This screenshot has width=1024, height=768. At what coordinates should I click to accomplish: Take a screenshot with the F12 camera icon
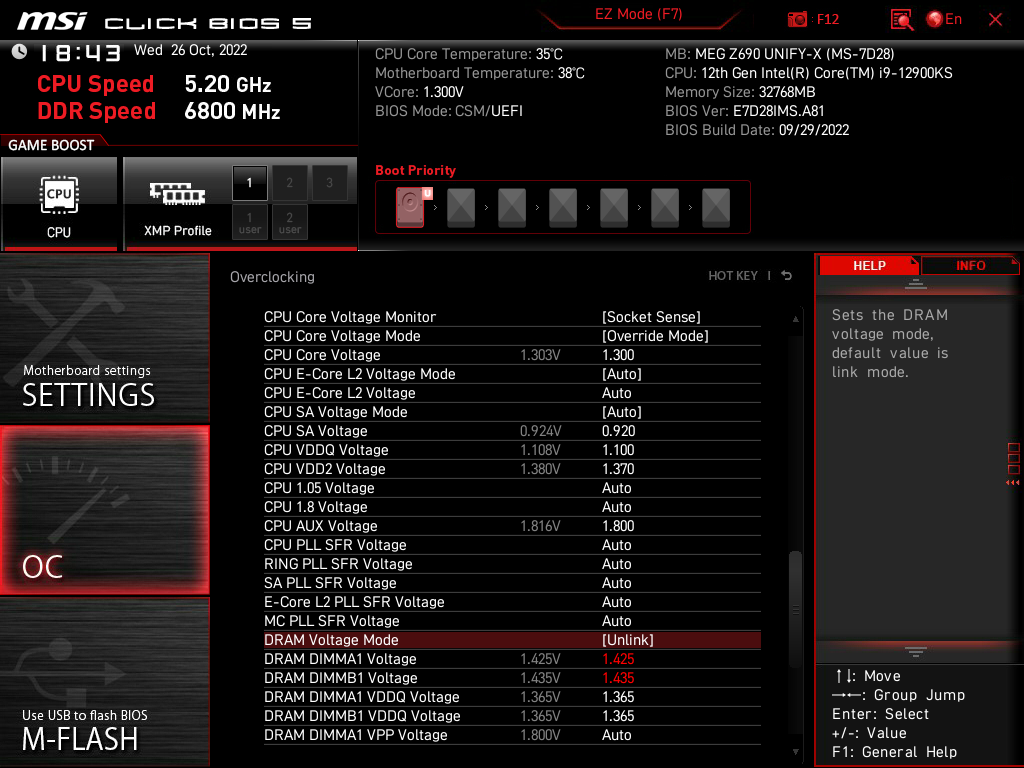(x=797, y=19)
